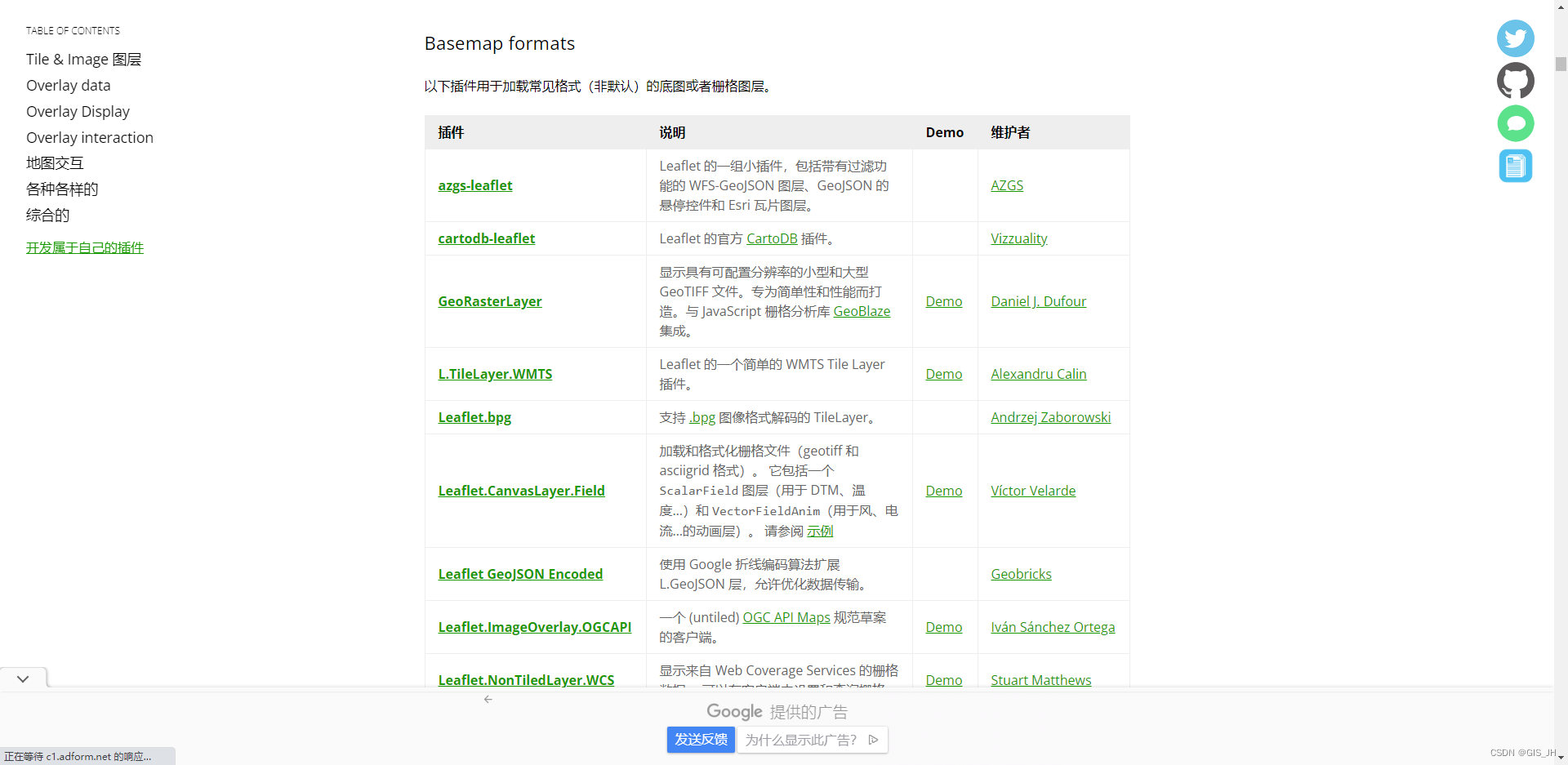Jump to Overlay interaction section
Viewport: 1568px width, 765px height.
point(90,138)
